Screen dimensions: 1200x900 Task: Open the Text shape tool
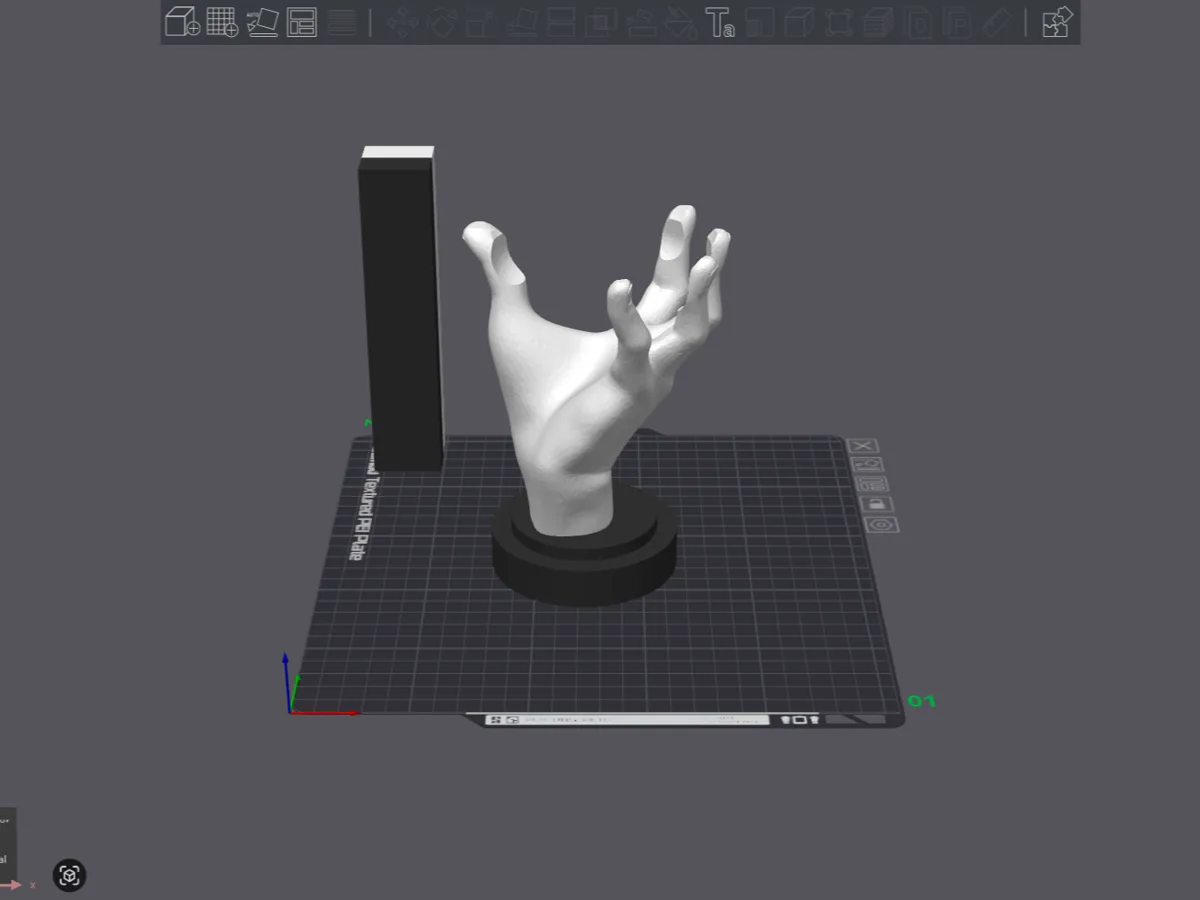coord(720,22)
